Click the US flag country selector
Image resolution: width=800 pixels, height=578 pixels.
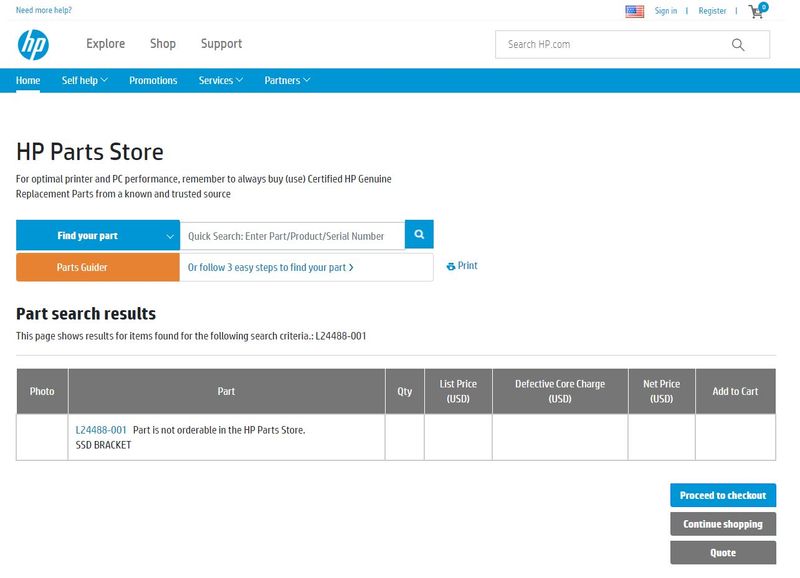634,11
